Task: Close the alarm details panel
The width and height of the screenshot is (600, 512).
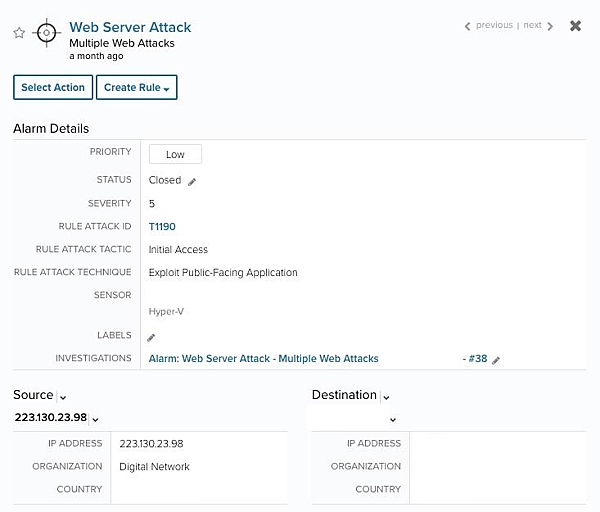Action: point(575,26)
